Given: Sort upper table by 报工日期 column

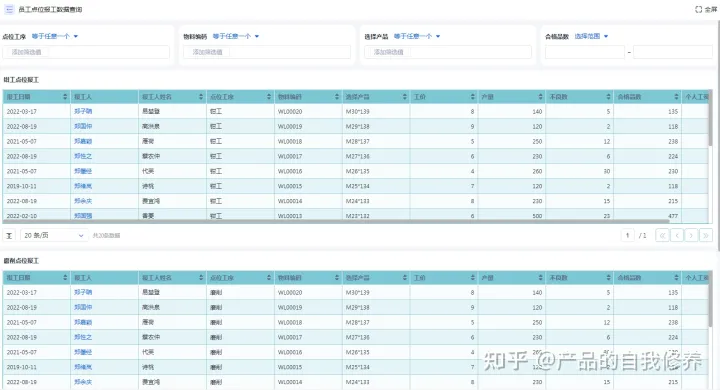Looking at the screenshot, I should point(65,96).
